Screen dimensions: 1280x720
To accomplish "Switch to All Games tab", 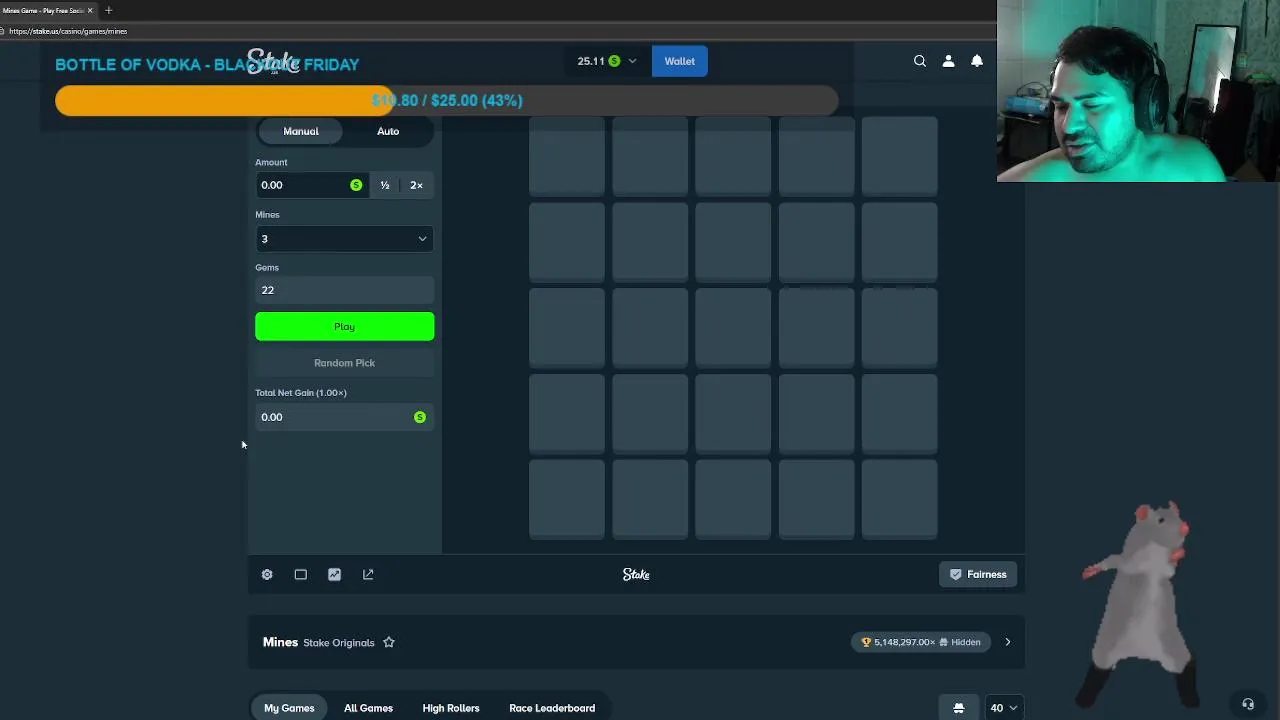I will click(x=368, y=708).
